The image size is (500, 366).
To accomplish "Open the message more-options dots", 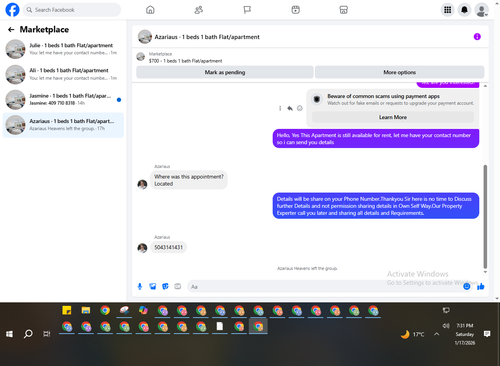I will click(280, 108).
